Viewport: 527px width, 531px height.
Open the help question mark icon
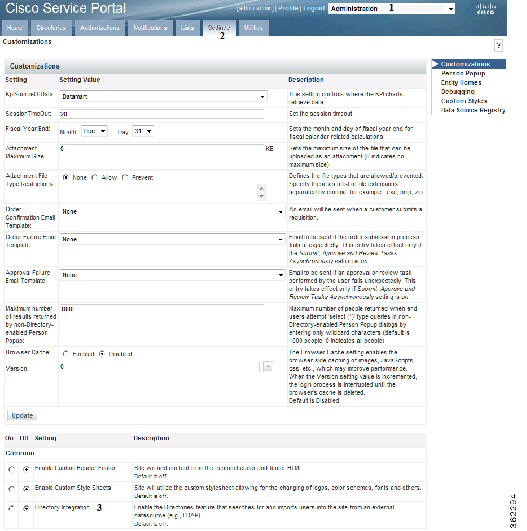pos(498,45)
